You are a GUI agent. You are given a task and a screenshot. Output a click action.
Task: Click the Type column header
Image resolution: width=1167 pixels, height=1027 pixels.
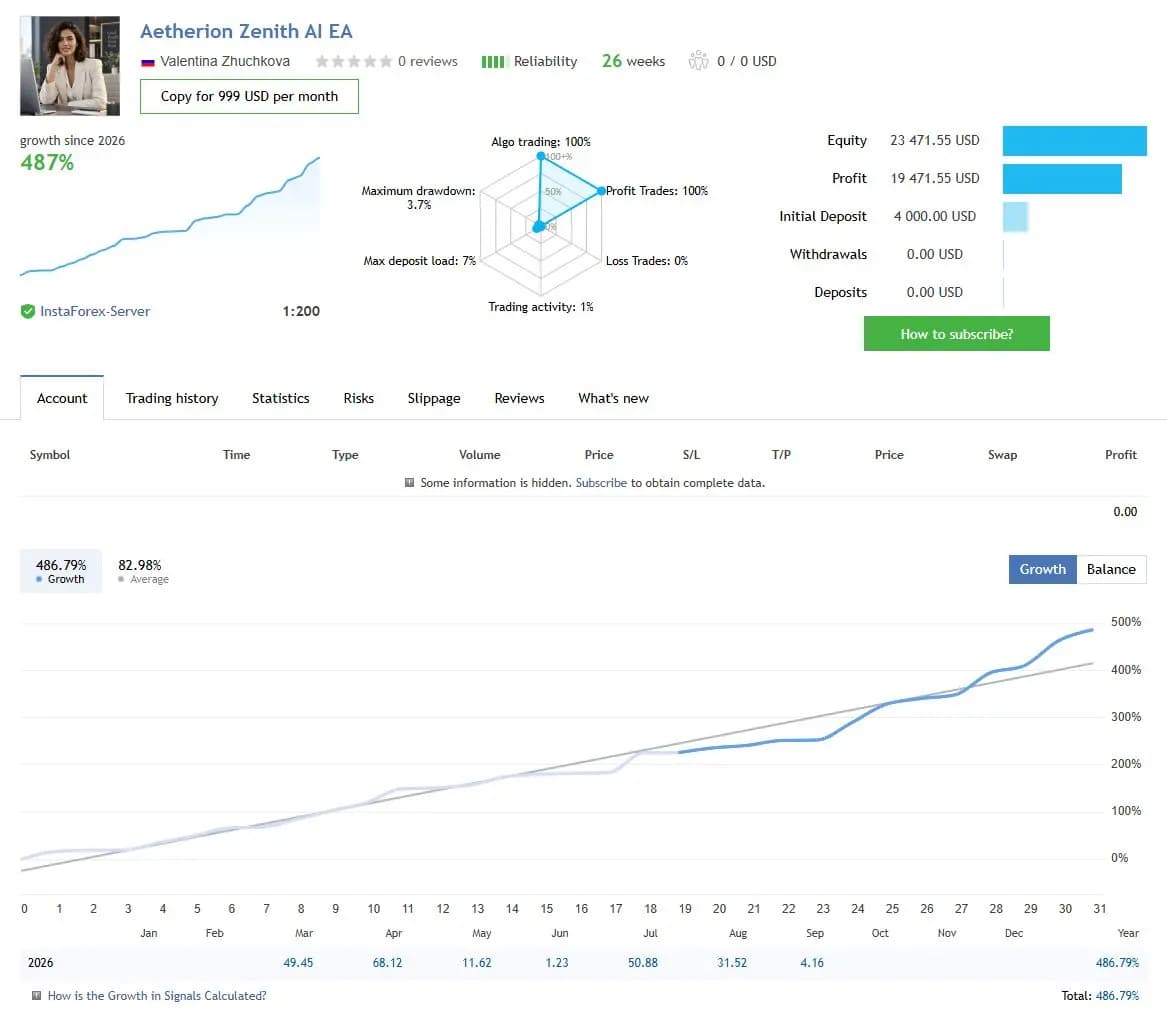click(x=345, y=455)
